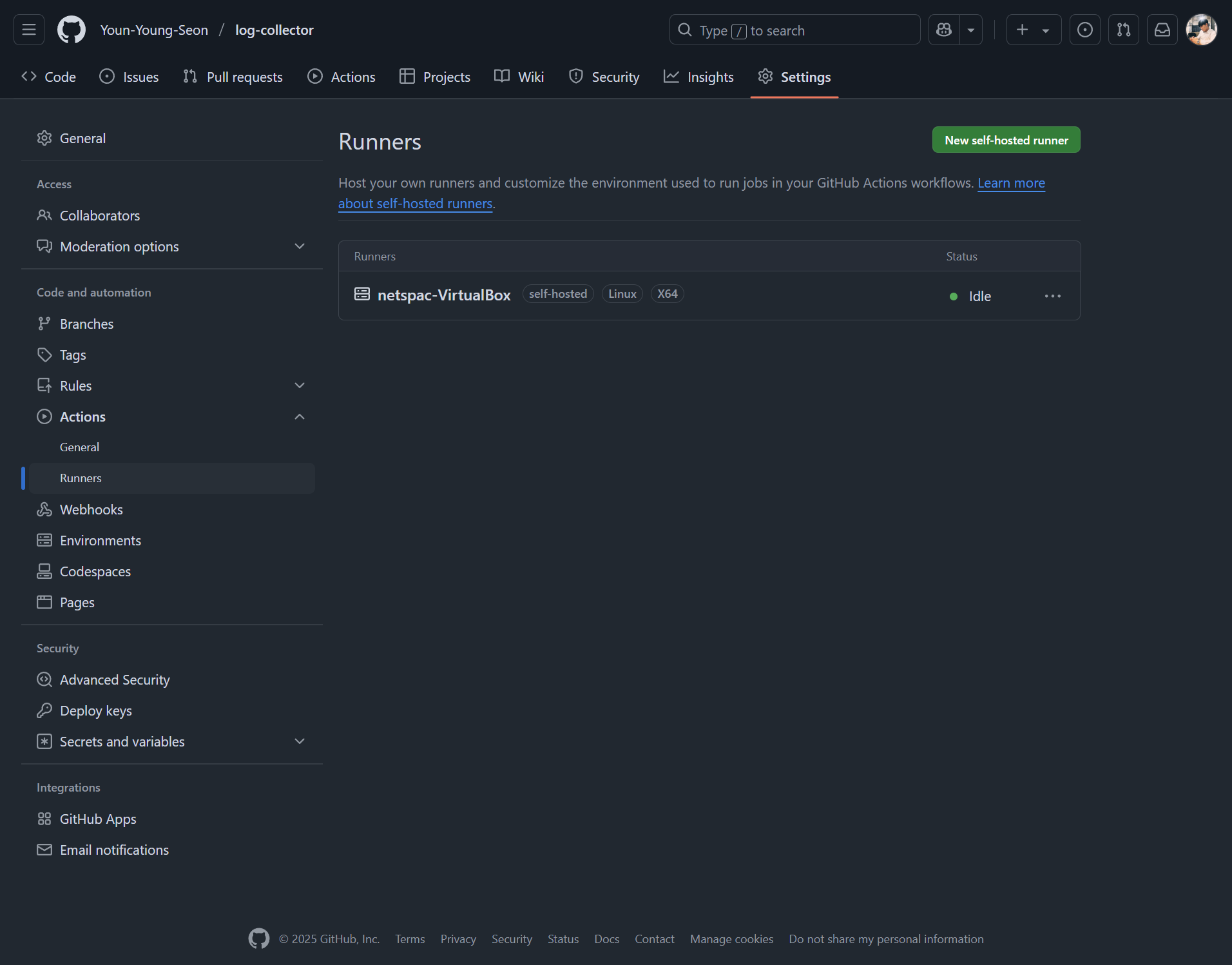Open Email notifications settings
Screen dimensions: 1232x965
pos(172,850)
